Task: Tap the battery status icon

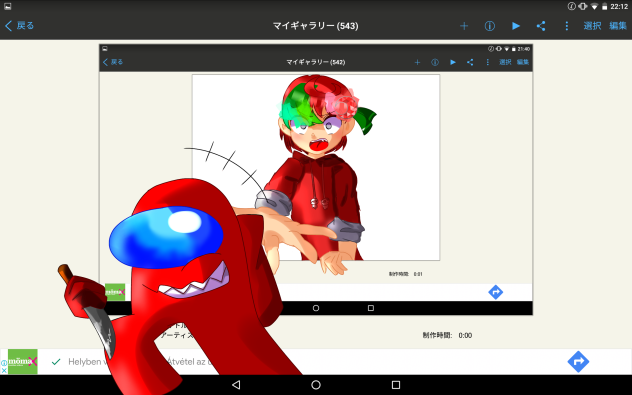Action: tap(604, 6)
